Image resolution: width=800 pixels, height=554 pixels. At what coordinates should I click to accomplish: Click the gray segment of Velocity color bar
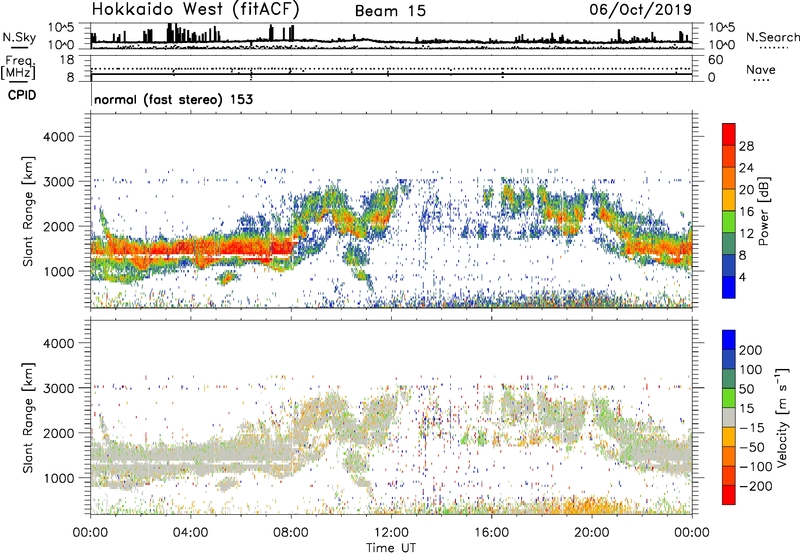(x=729, y=418)
